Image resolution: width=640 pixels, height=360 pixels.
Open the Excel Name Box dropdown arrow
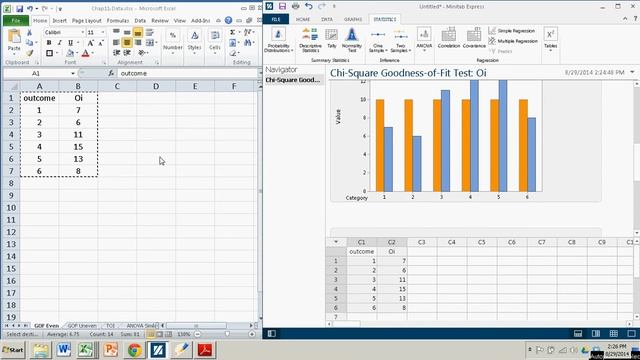73,73
